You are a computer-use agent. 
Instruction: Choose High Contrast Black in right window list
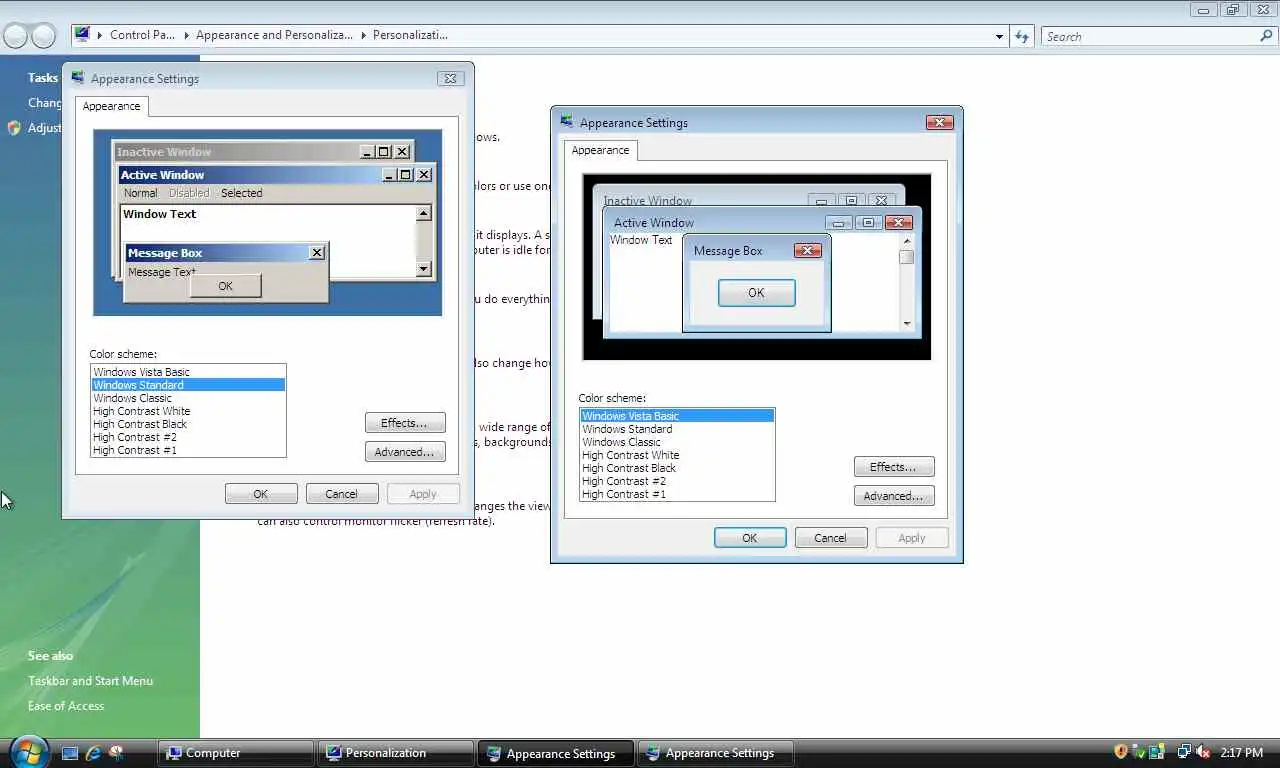[x=677, y=468]
